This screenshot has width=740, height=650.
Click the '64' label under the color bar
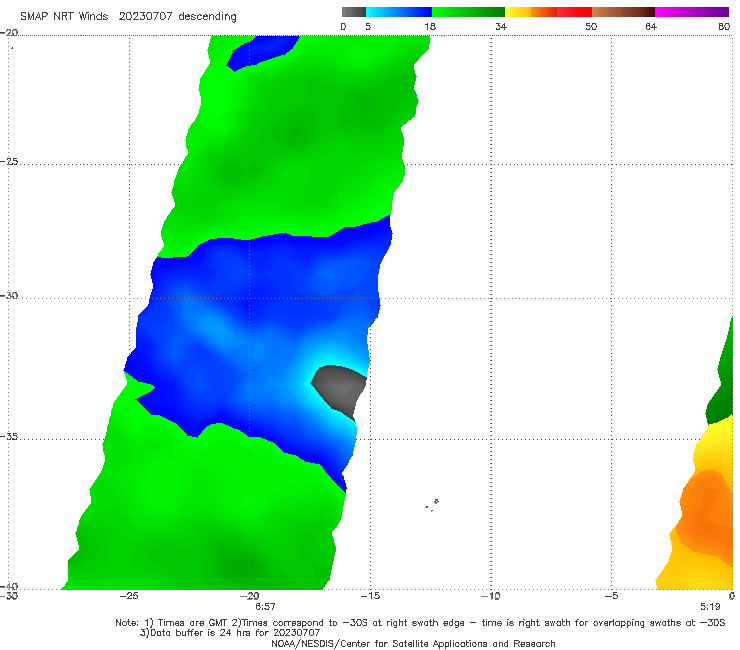(x=651, y=26)
